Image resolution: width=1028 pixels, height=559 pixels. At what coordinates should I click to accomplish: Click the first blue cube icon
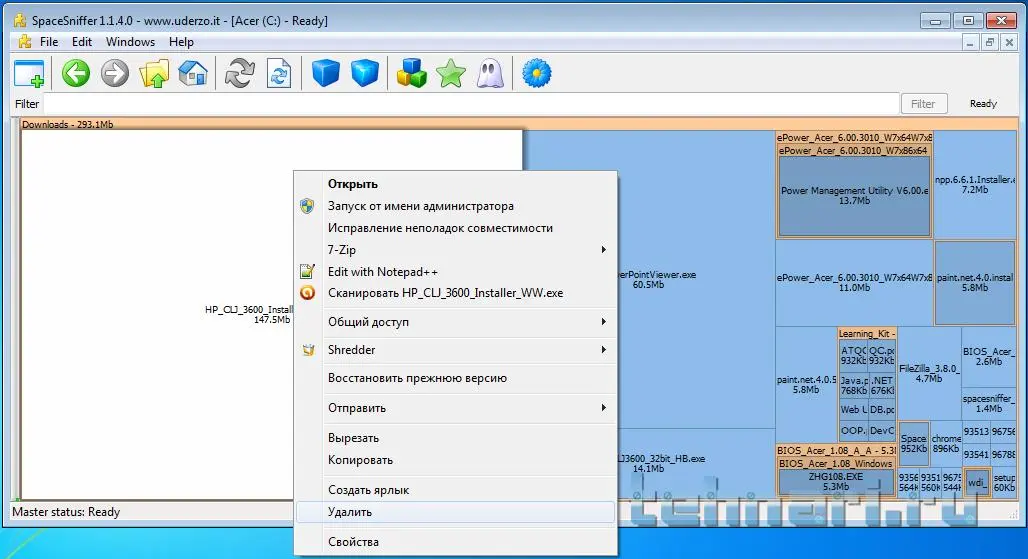(325, 73)
